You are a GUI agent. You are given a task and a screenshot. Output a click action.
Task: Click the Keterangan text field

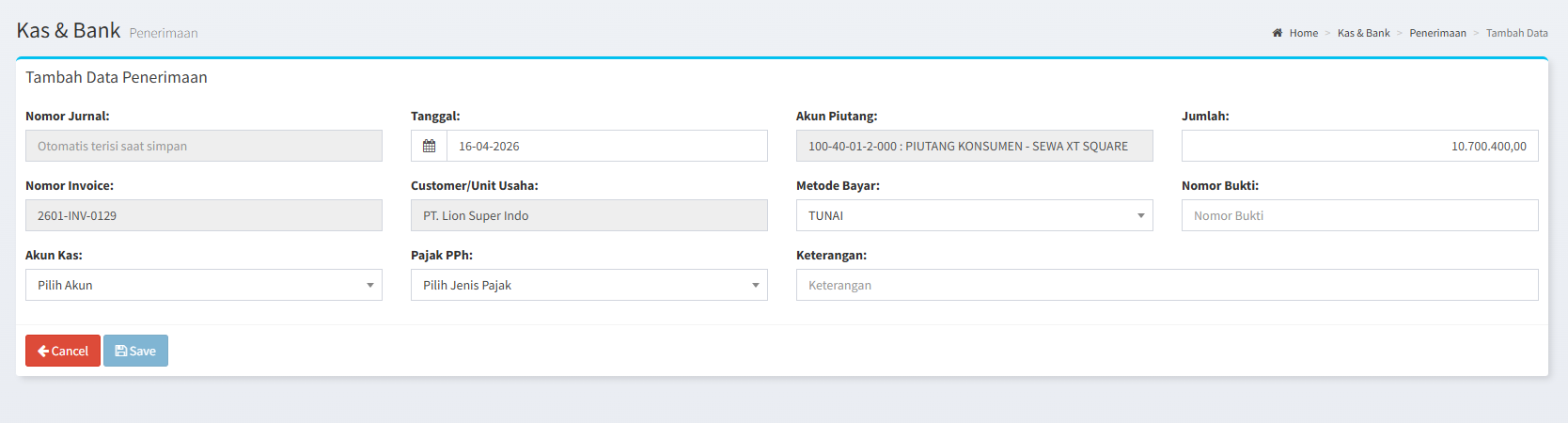coord(1168,285)
